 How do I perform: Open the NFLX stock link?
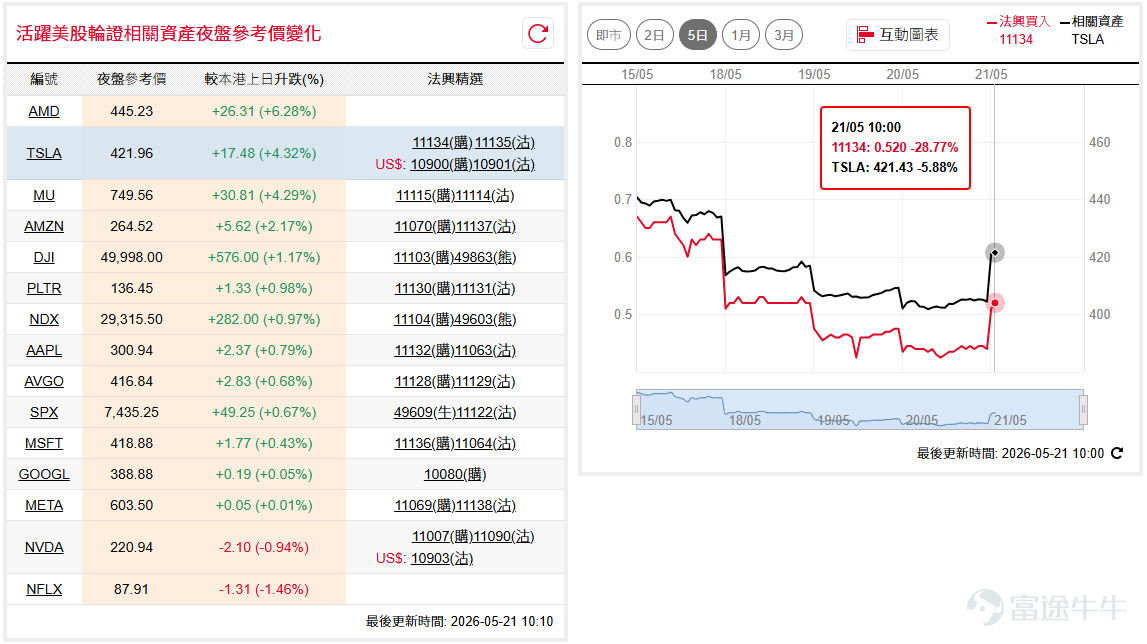click(44, 589)
